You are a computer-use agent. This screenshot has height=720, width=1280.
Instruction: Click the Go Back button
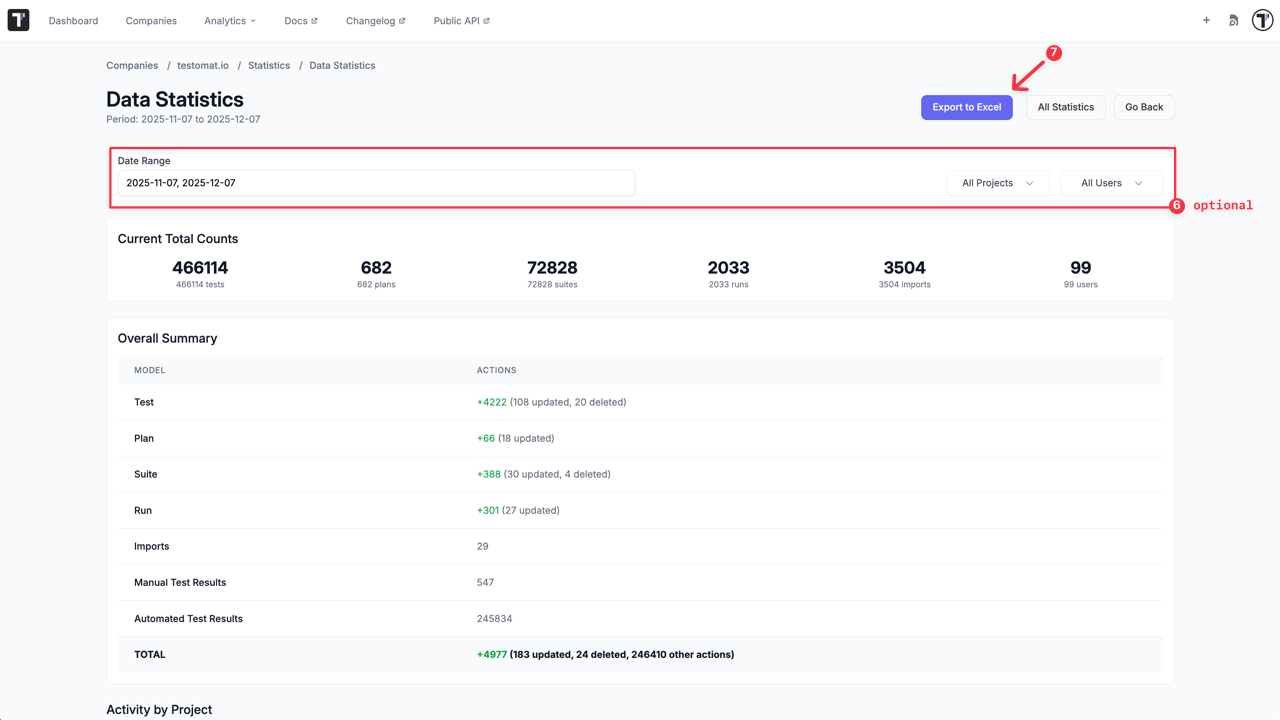[x=1143, y=107]
